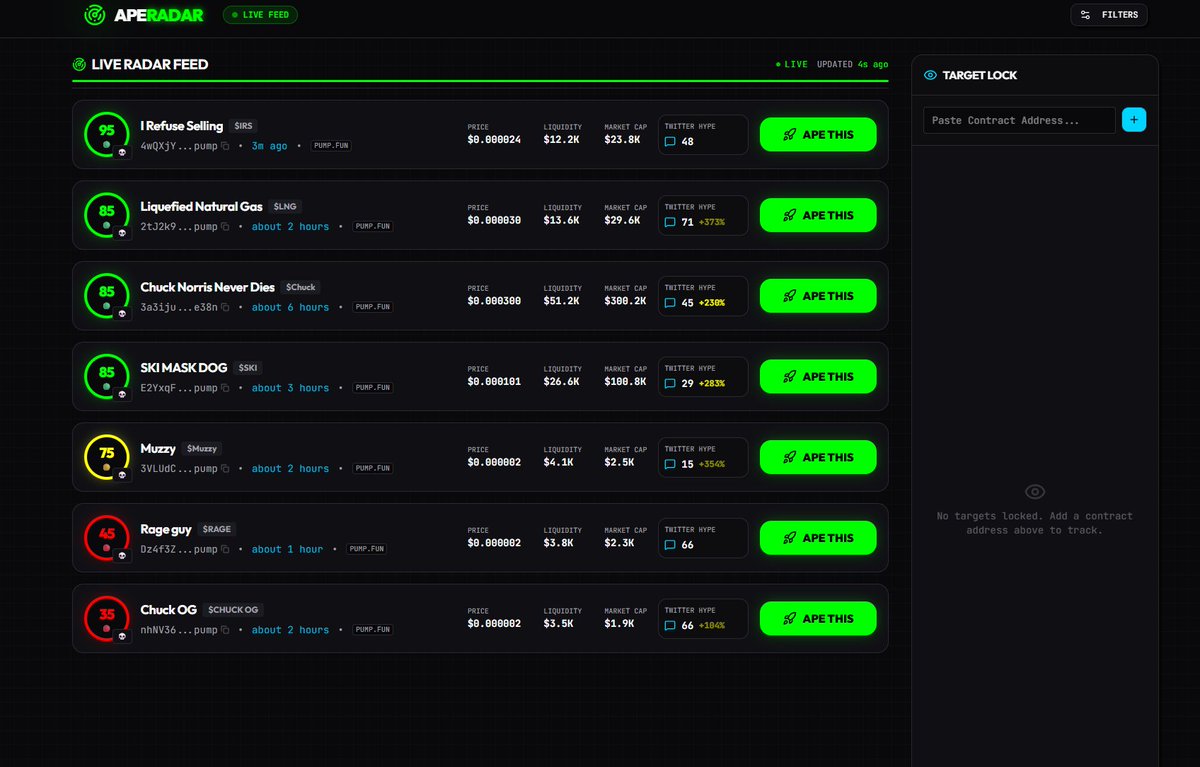The image size is (1200, 767).
Task: Click APE THIS for Rage guy
Action: pyautogui.click(x=818, y=538)
